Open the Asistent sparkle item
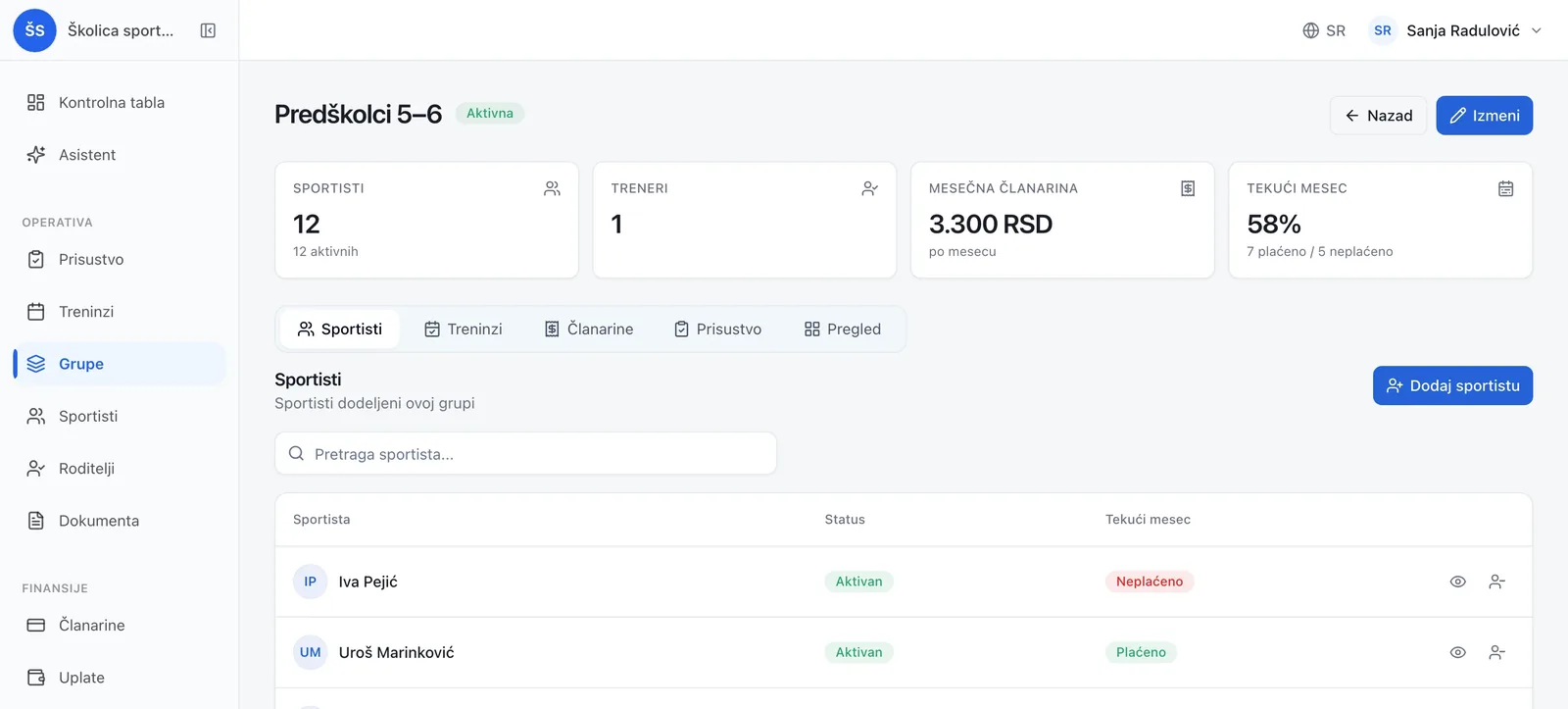Viewport: 1568px width, 709px height. pyautogui.click(x=120, y=155)
